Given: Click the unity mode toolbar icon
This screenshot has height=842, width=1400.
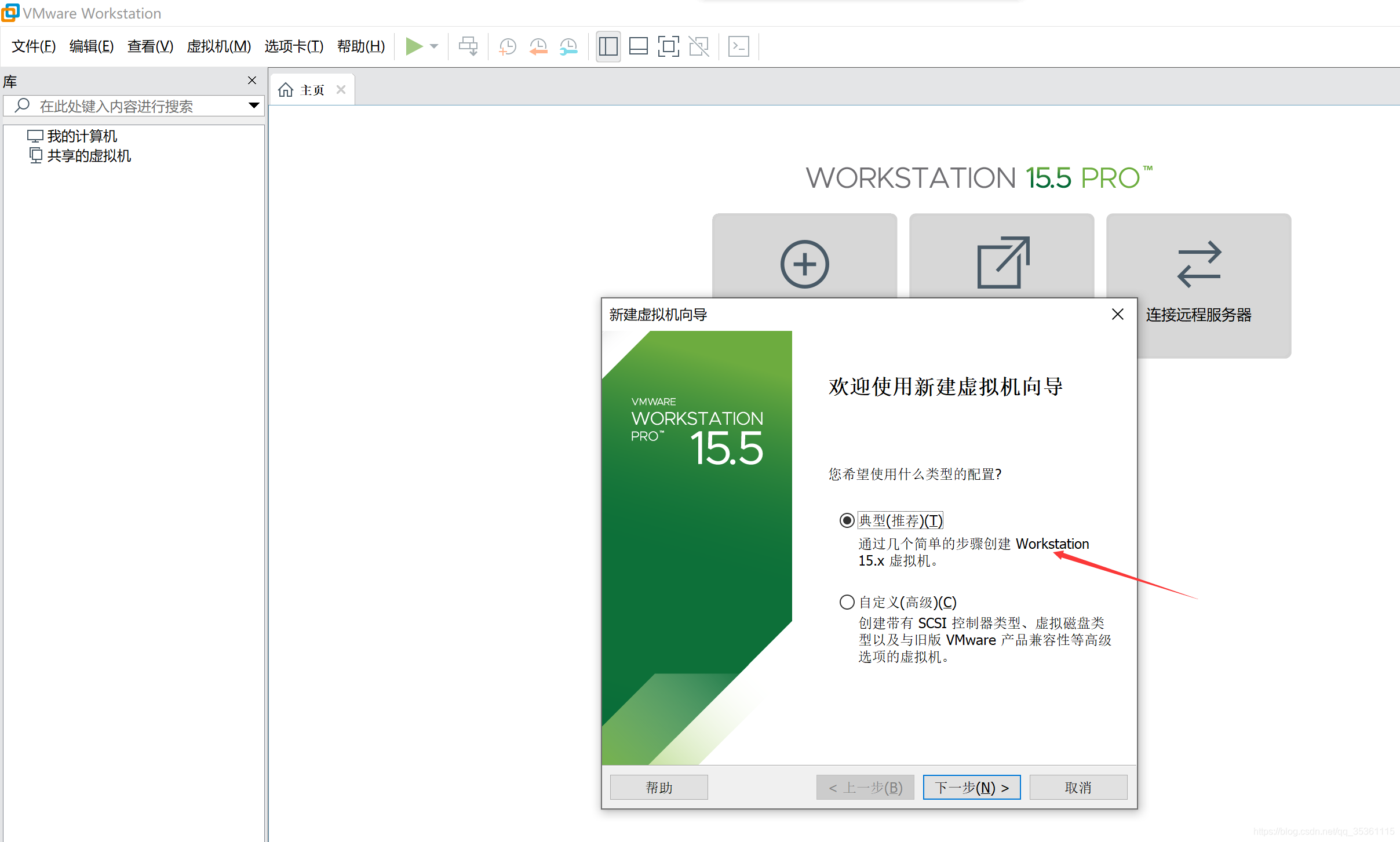Looking at the screenshot, I should (x=699, y=46).
